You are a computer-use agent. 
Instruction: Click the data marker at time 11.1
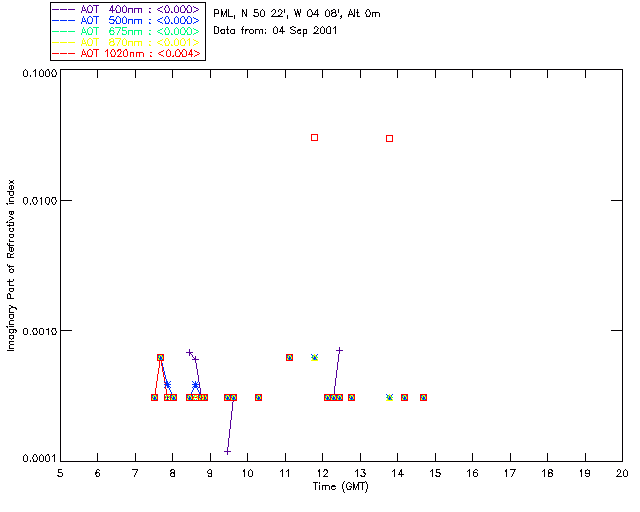click(289, 358)
